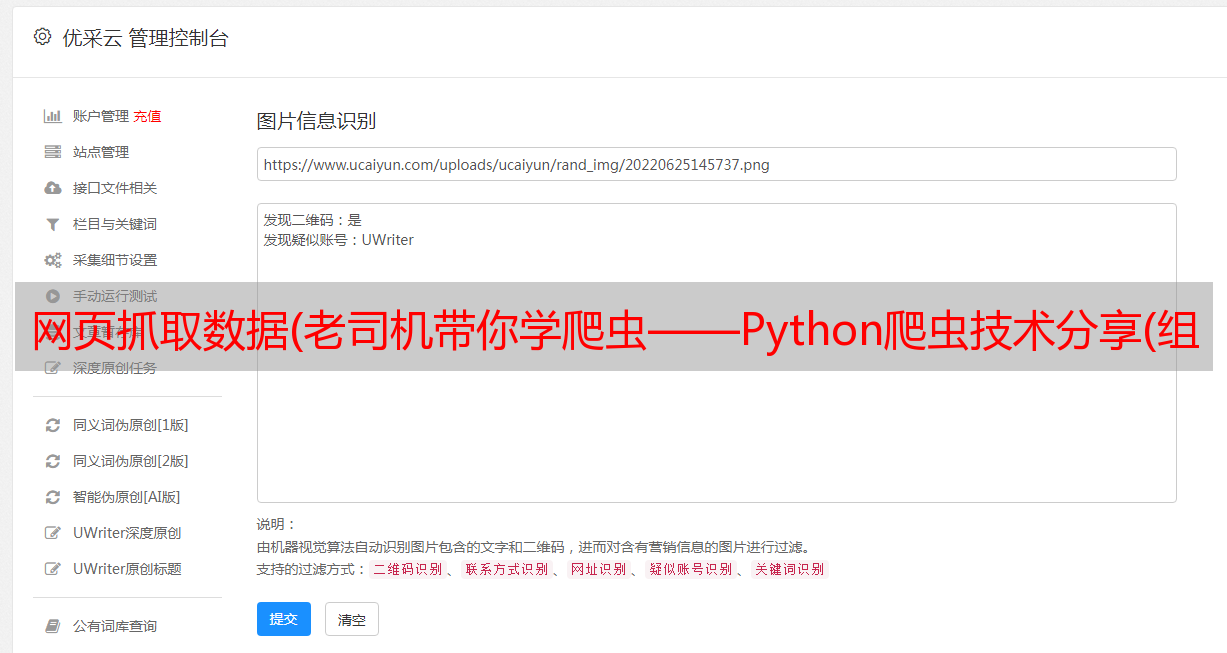Open the 智能伪原创[AI版] label

click(x=127, y=497)
